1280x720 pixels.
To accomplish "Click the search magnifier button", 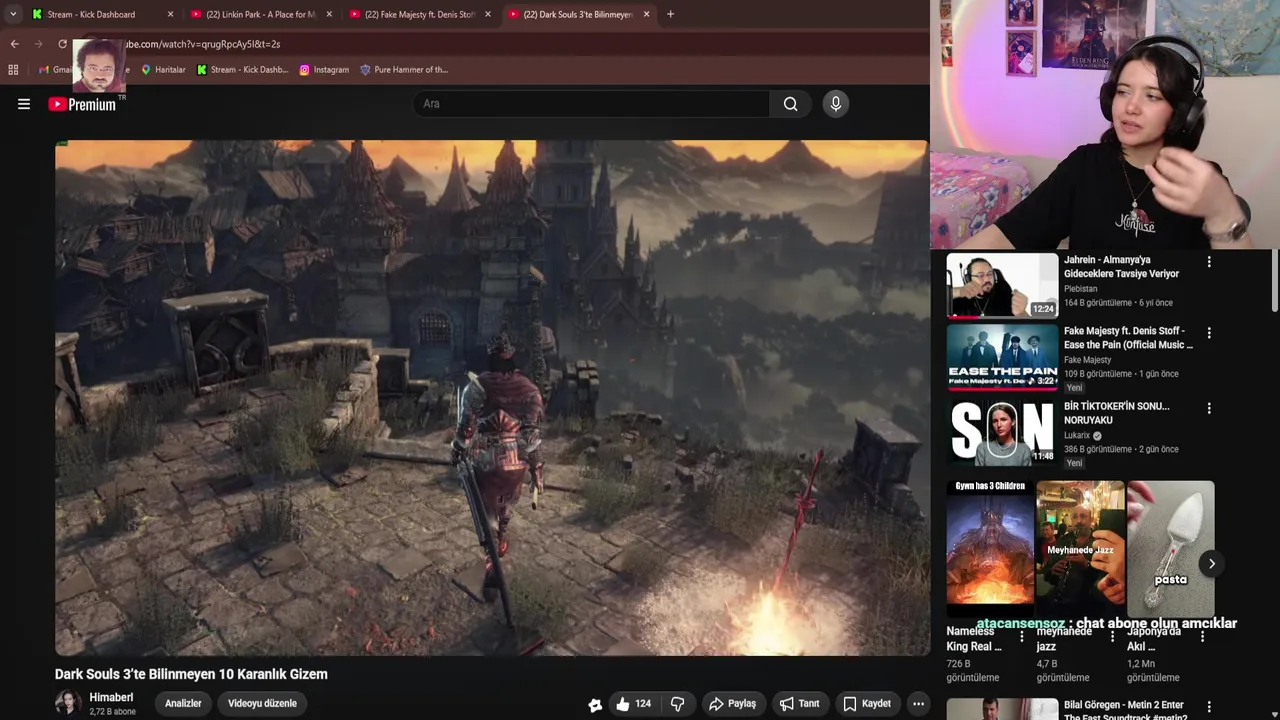I will pyautogui.click(x=790, y=104).
